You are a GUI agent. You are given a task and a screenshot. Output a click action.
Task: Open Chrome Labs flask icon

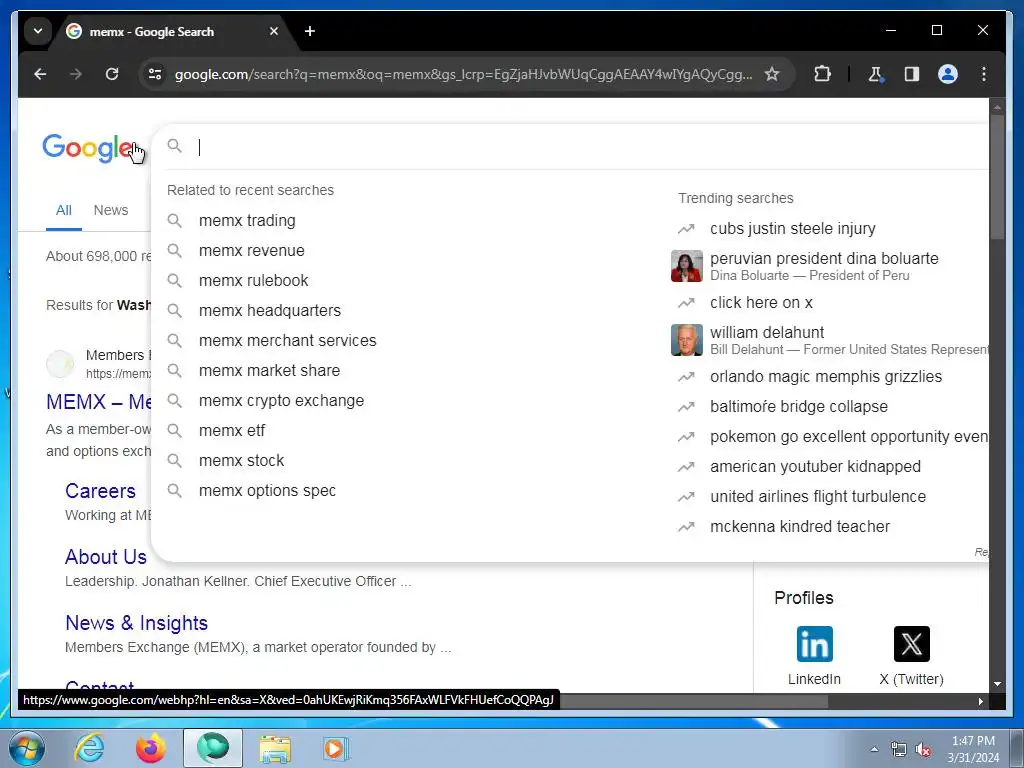coord(876,74)
